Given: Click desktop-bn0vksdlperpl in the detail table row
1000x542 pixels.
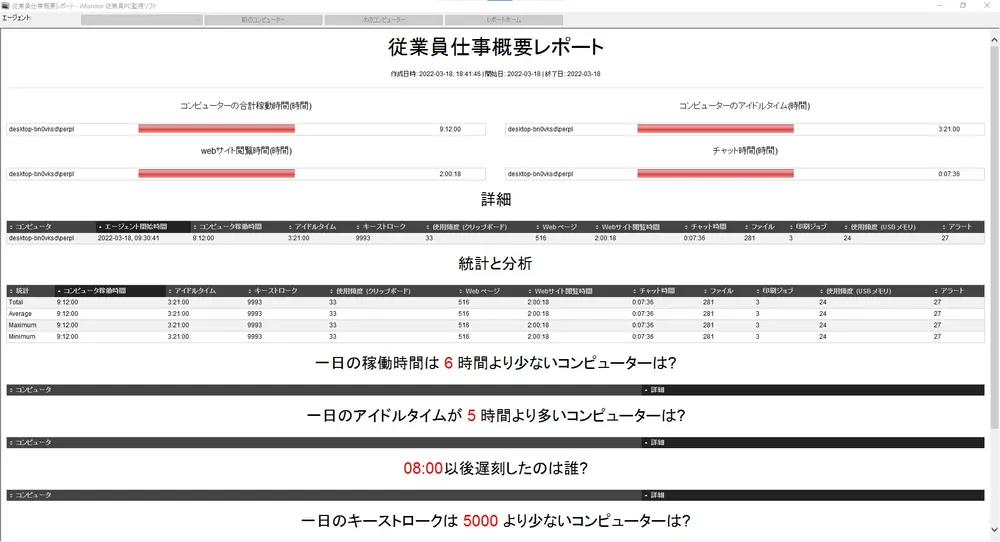Looking at the screenshot, I should coord(41,238).
